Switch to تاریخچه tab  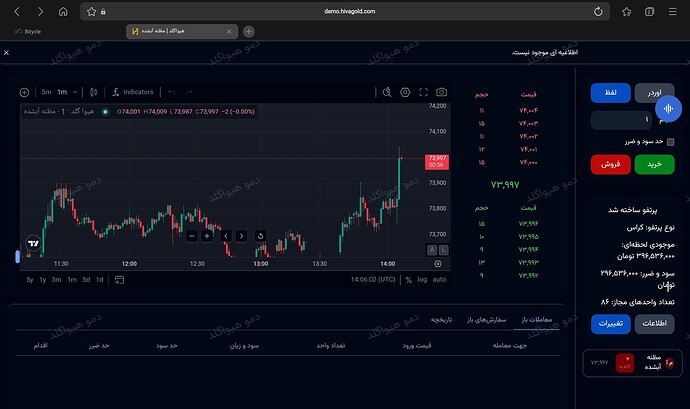pos(441,320)
